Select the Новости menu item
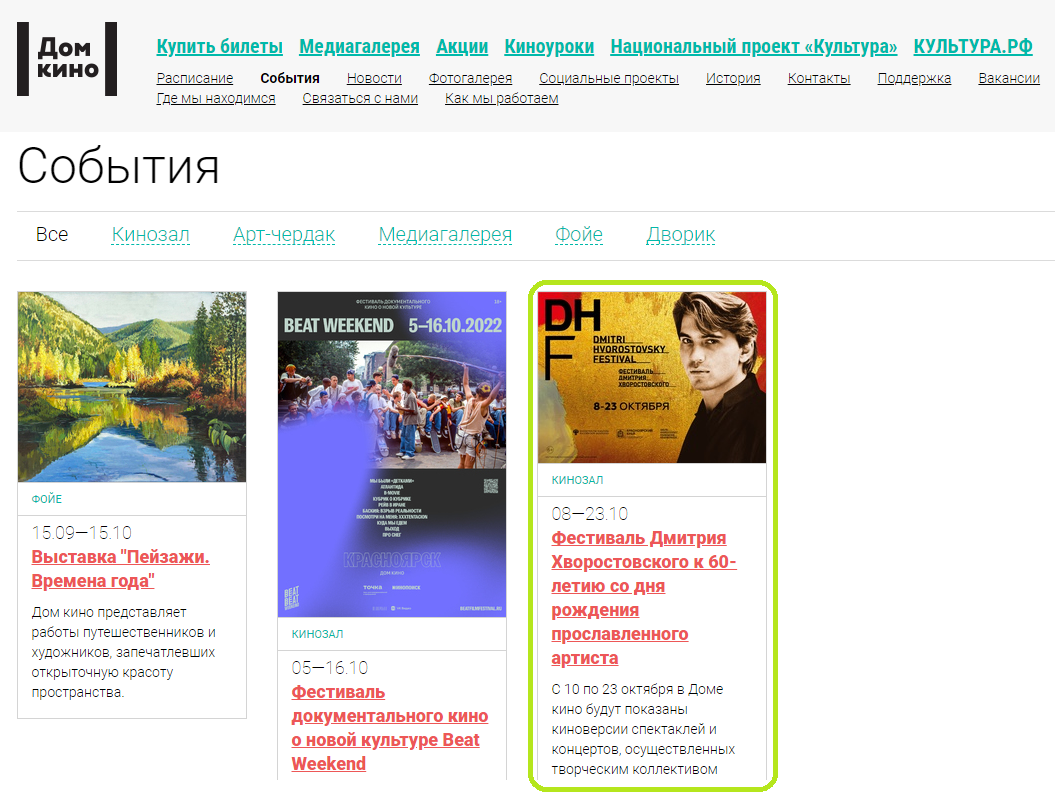 [374, 78]
